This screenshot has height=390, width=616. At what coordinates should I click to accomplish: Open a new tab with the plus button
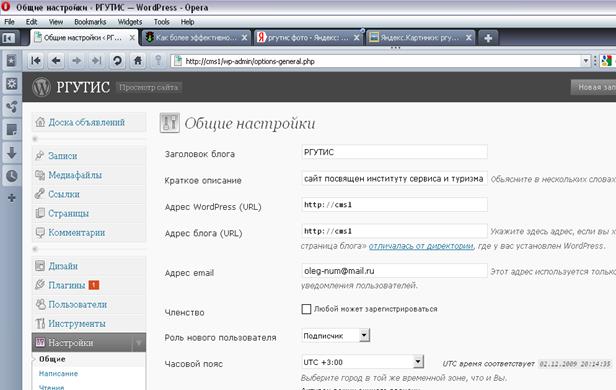(x=488, y=38)
